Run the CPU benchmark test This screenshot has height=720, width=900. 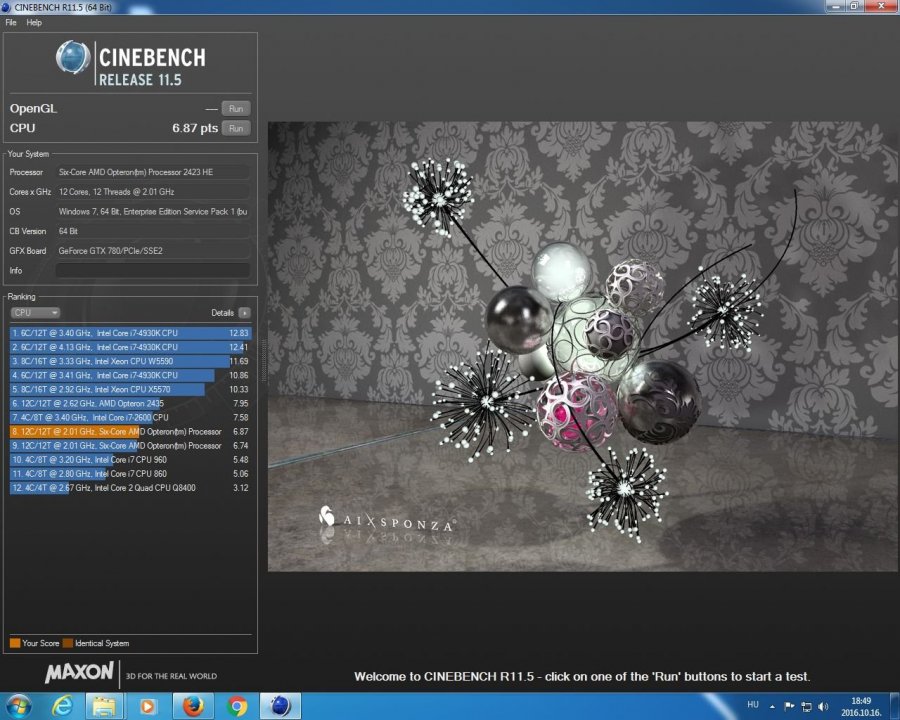(236, 128)
